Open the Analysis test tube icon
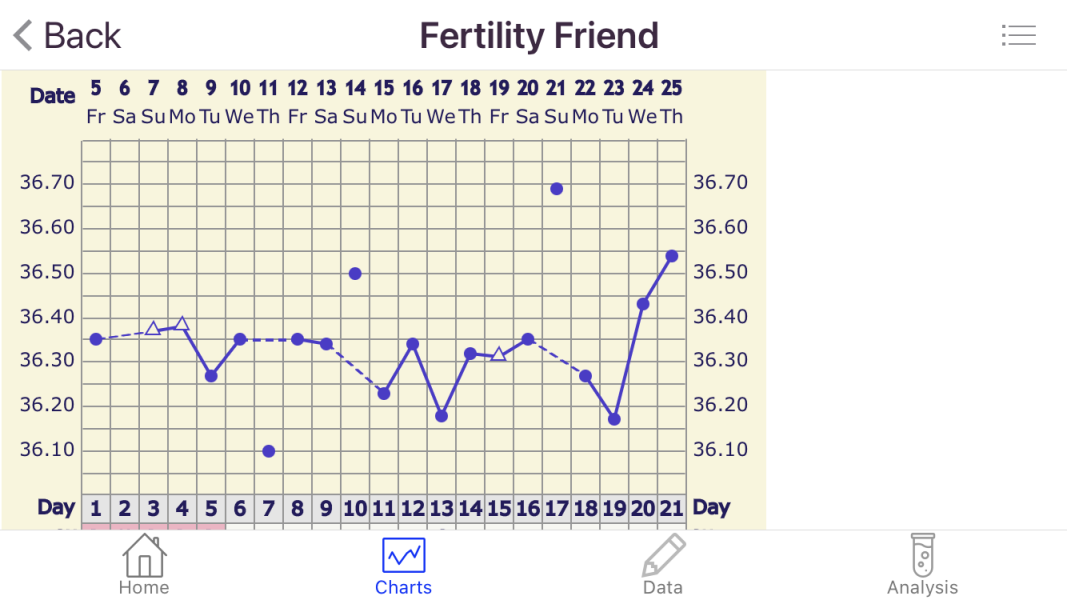The height and width of the screenshot is (600, 1067). pos(922,553)
